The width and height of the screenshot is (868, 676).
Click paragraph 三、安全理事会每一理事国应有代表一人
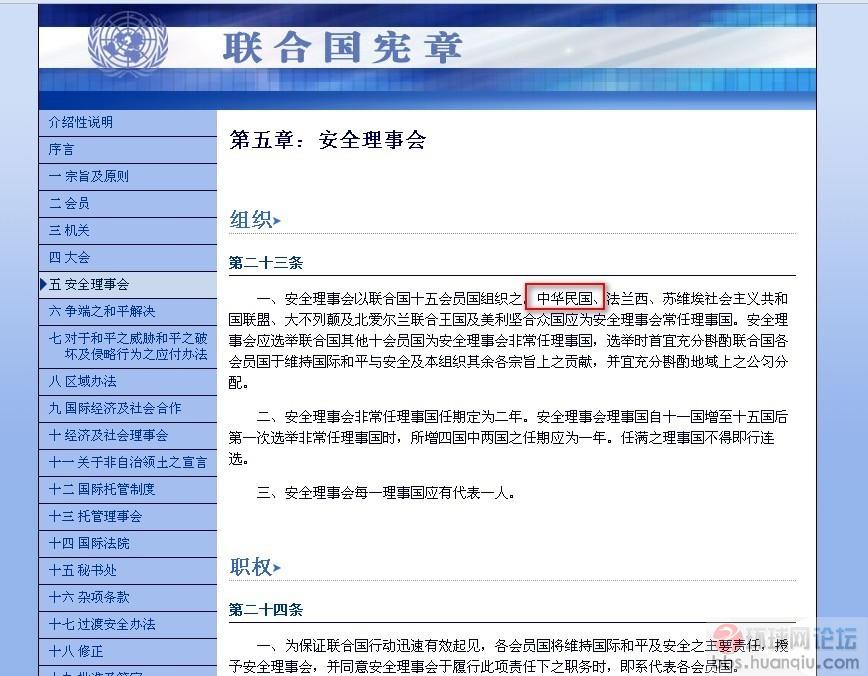386,493
